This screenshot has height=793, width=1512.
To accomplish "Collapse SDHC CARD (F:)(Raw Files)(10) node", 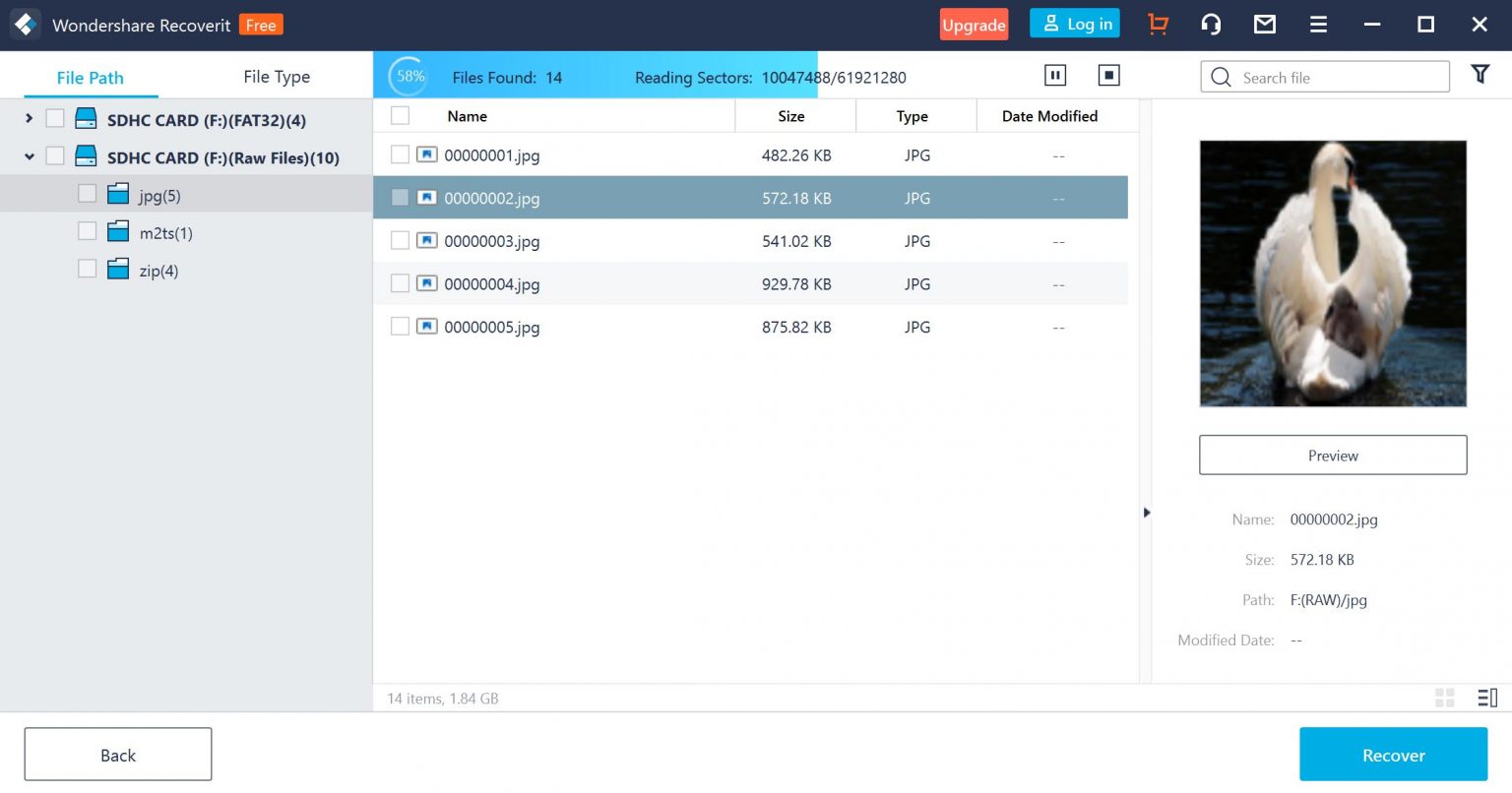I will coord(29,156).
